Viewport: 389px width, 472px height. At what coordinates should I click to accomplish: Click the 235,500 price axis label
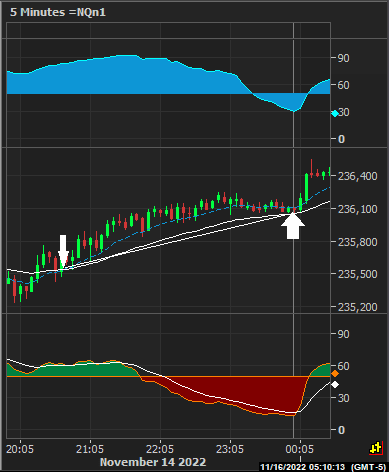pyautogui.click(x=357, y=274)
